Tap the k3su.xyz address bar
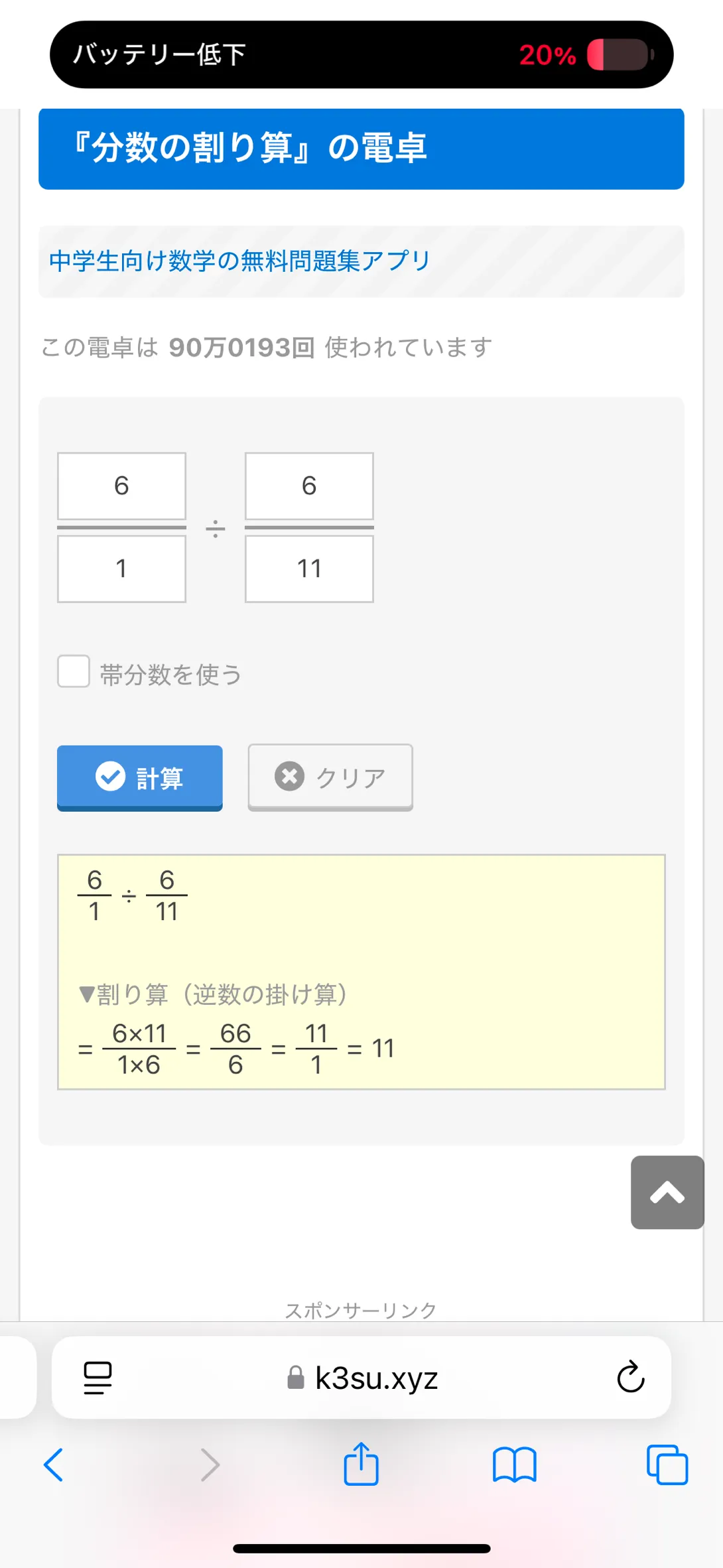 361,1378
